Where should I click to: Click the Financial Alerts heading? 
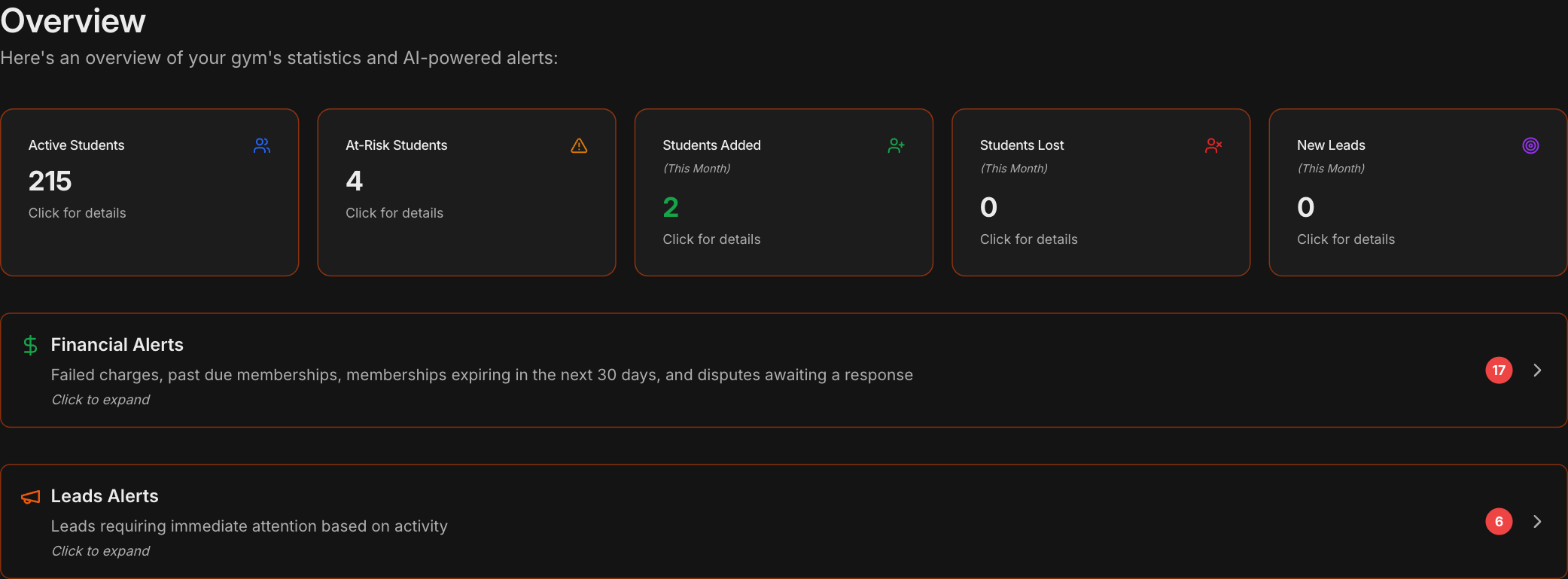(x=117, y=345)
